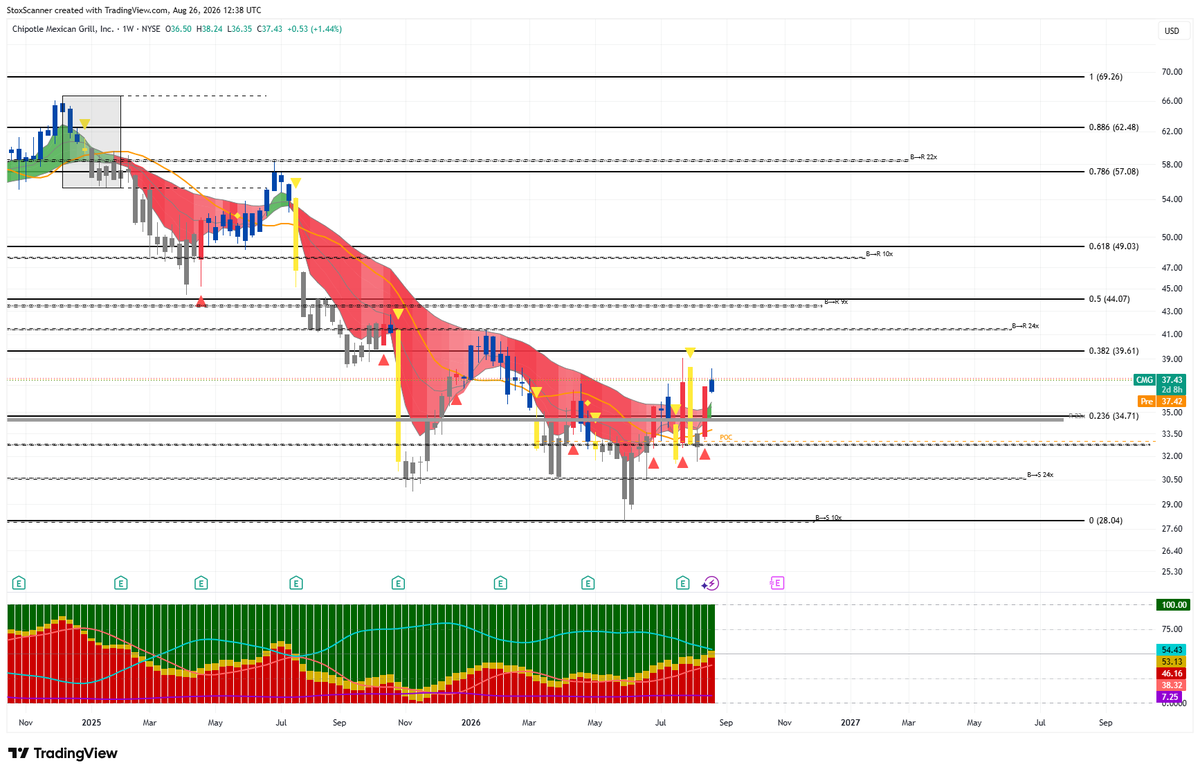Open the earnings marker near February 2025
Screen dimensions: 1200x774
(x=121, y=581)
